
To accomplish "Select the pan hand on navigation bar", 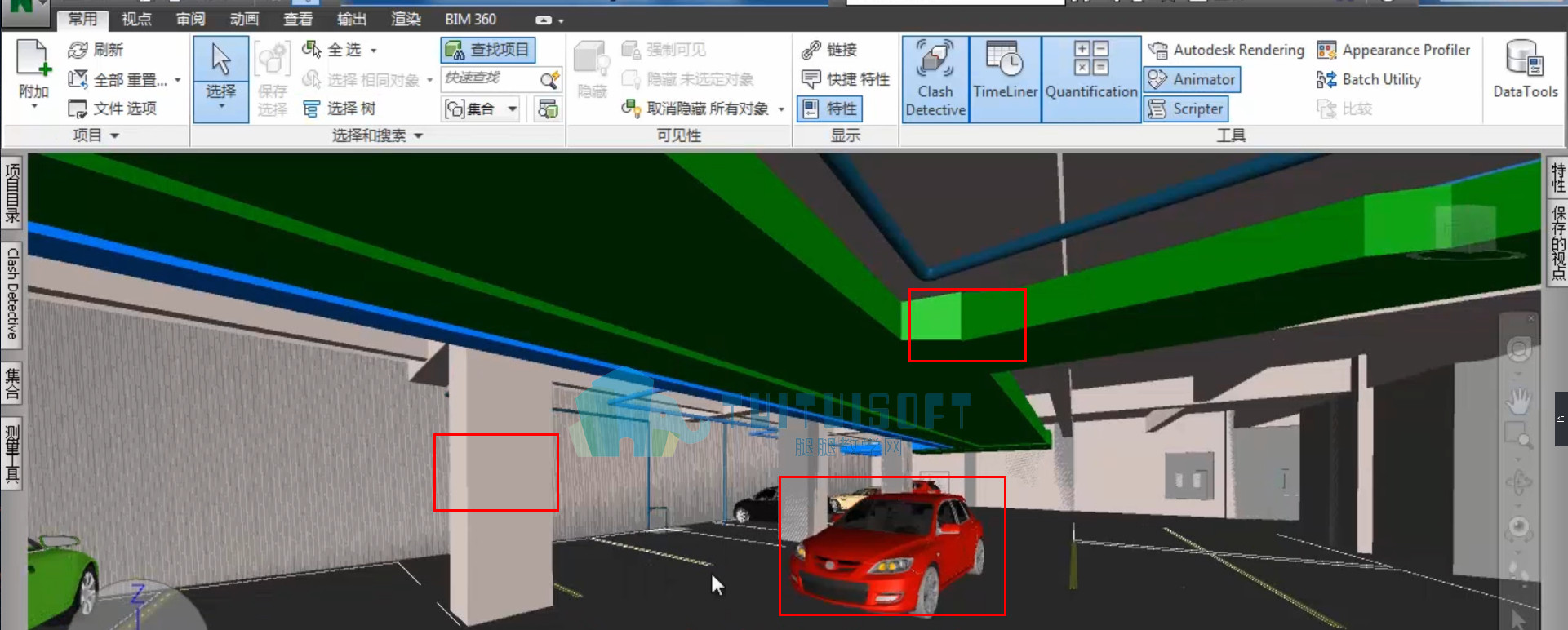I will [1518, 402].
